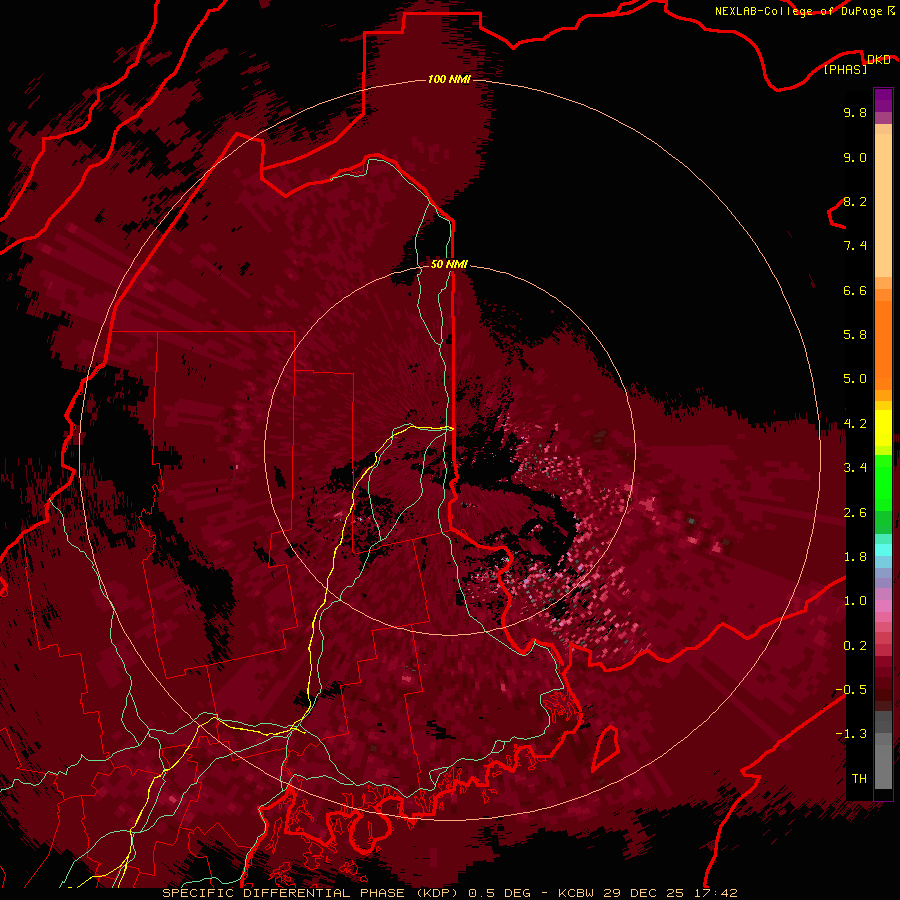Click the 2.6 value on color scale
Viewport: 900px width, 900px height.
point(855,513)
